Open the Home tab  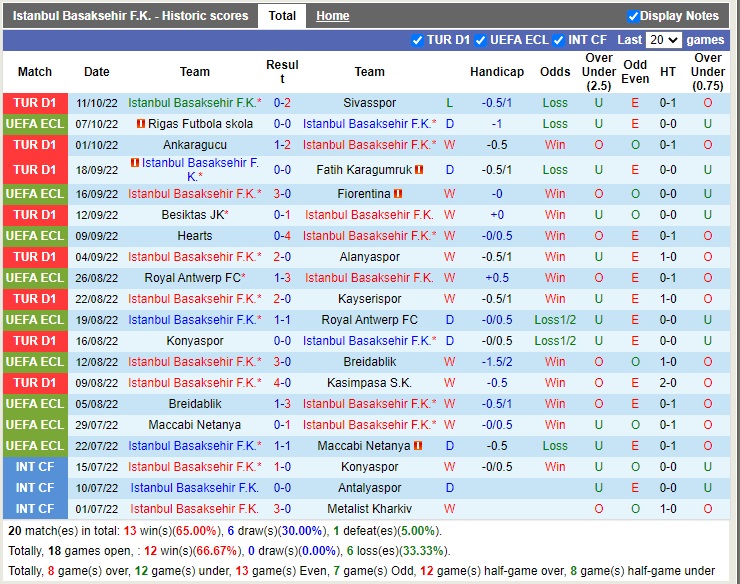333,16
